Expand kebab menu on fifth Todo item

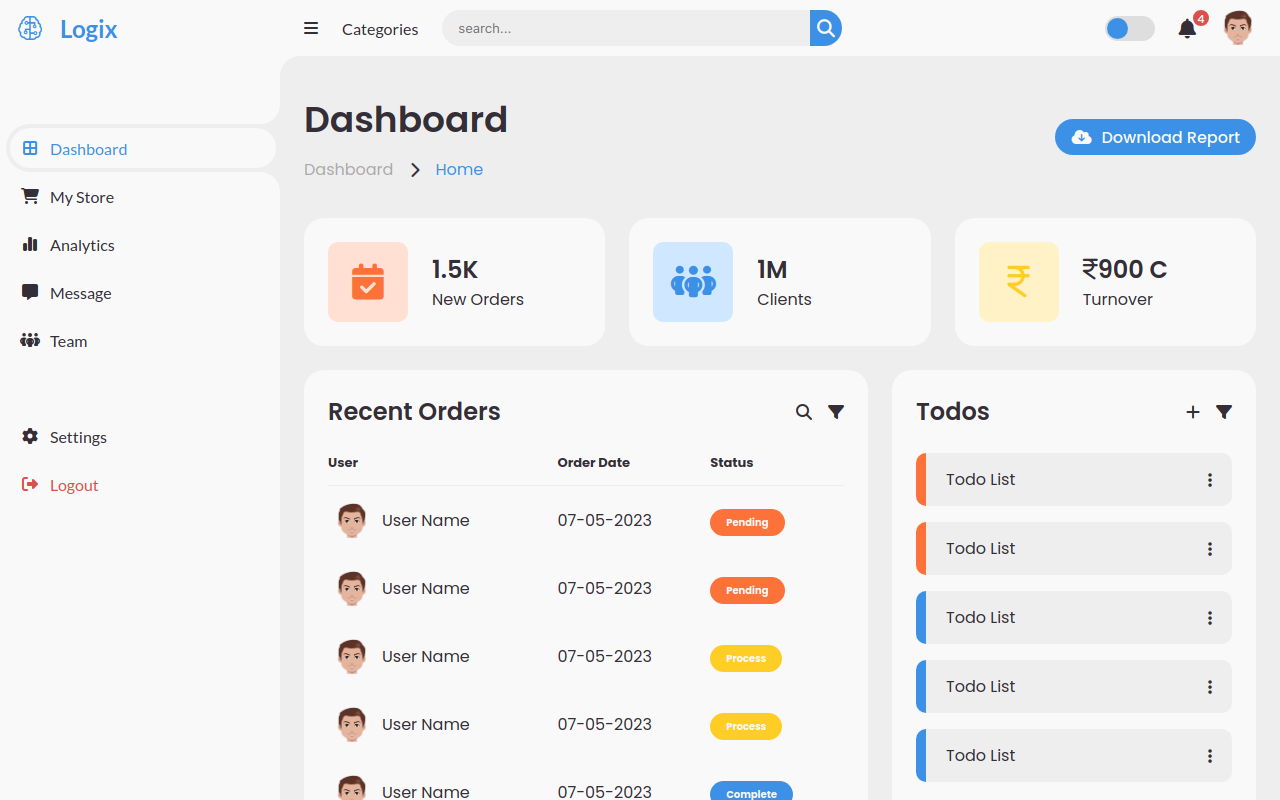point(1209,756)
